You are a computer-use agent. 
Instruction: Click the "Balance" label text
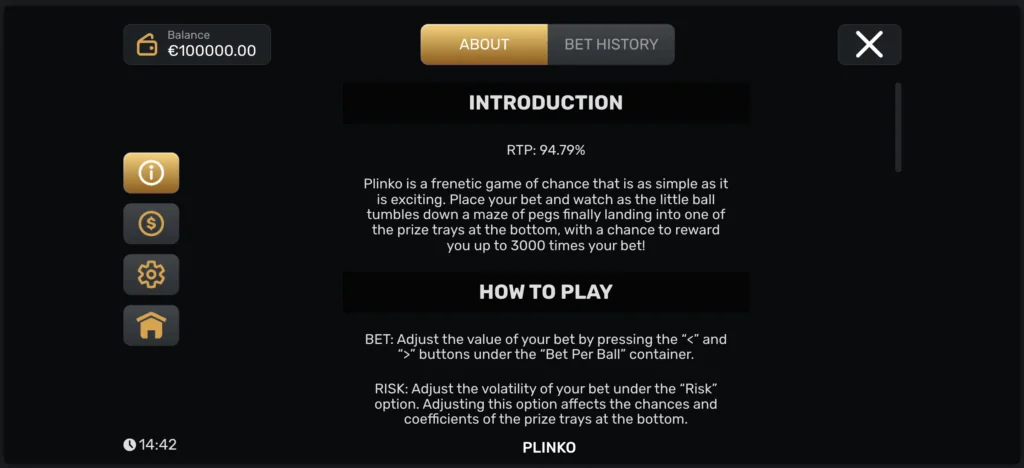tap(189, 35)
